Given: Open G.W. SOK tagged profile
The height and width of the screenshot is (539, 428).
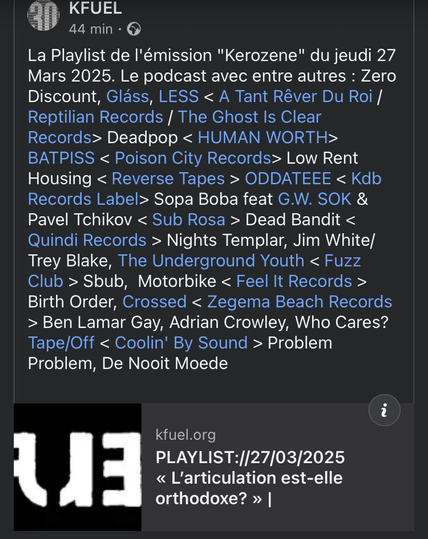Looking at the screenshot, I should (315, 199).
